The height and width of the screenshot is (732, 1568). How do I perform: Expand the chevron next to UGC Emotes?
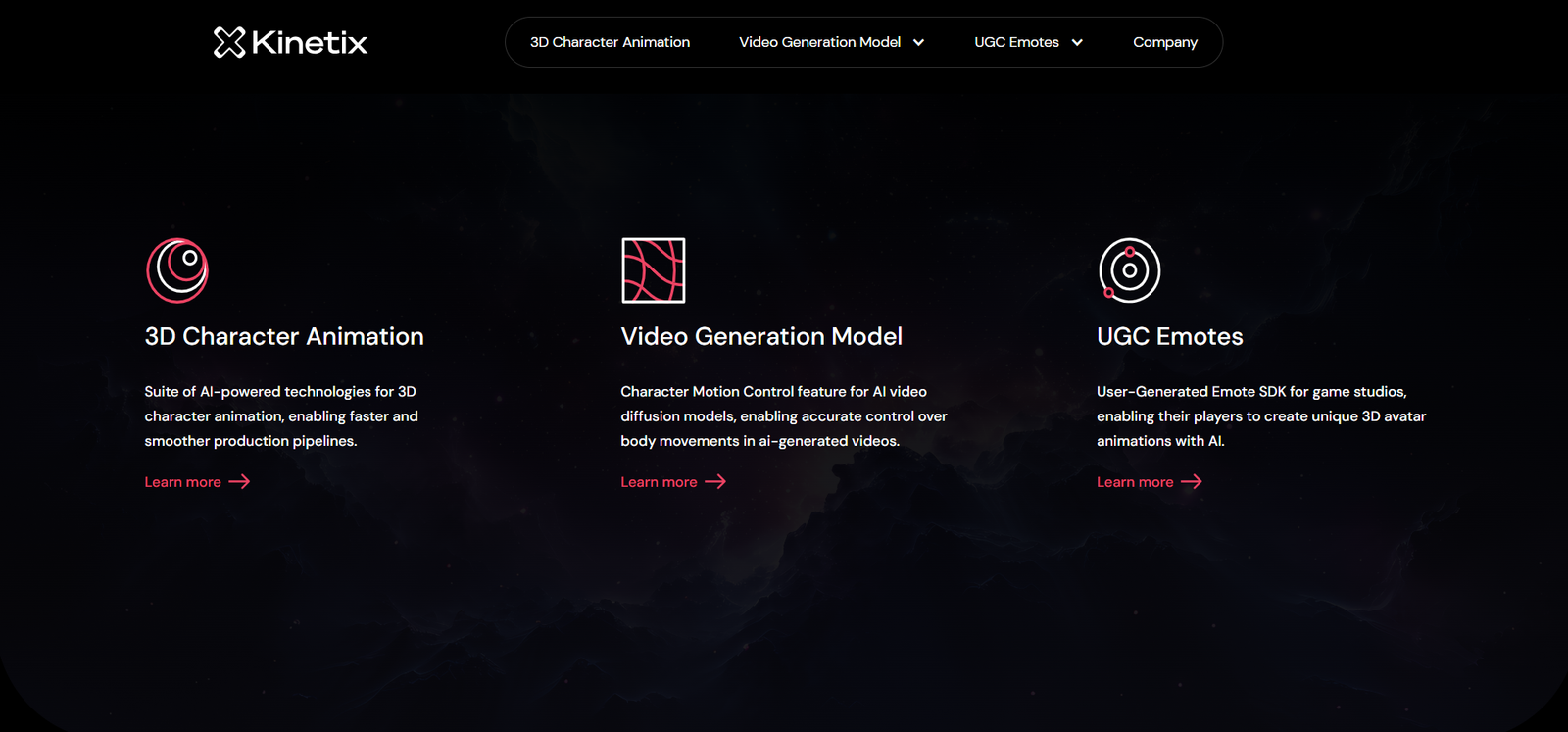tap(1077, 42)
